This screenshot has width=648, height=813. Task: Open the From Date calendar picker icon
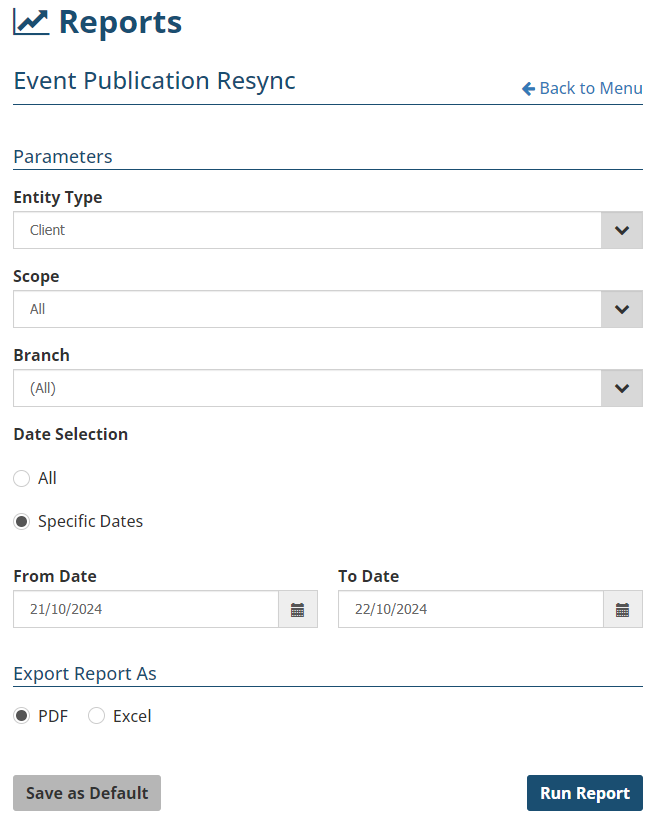click(x=297, y=609)
